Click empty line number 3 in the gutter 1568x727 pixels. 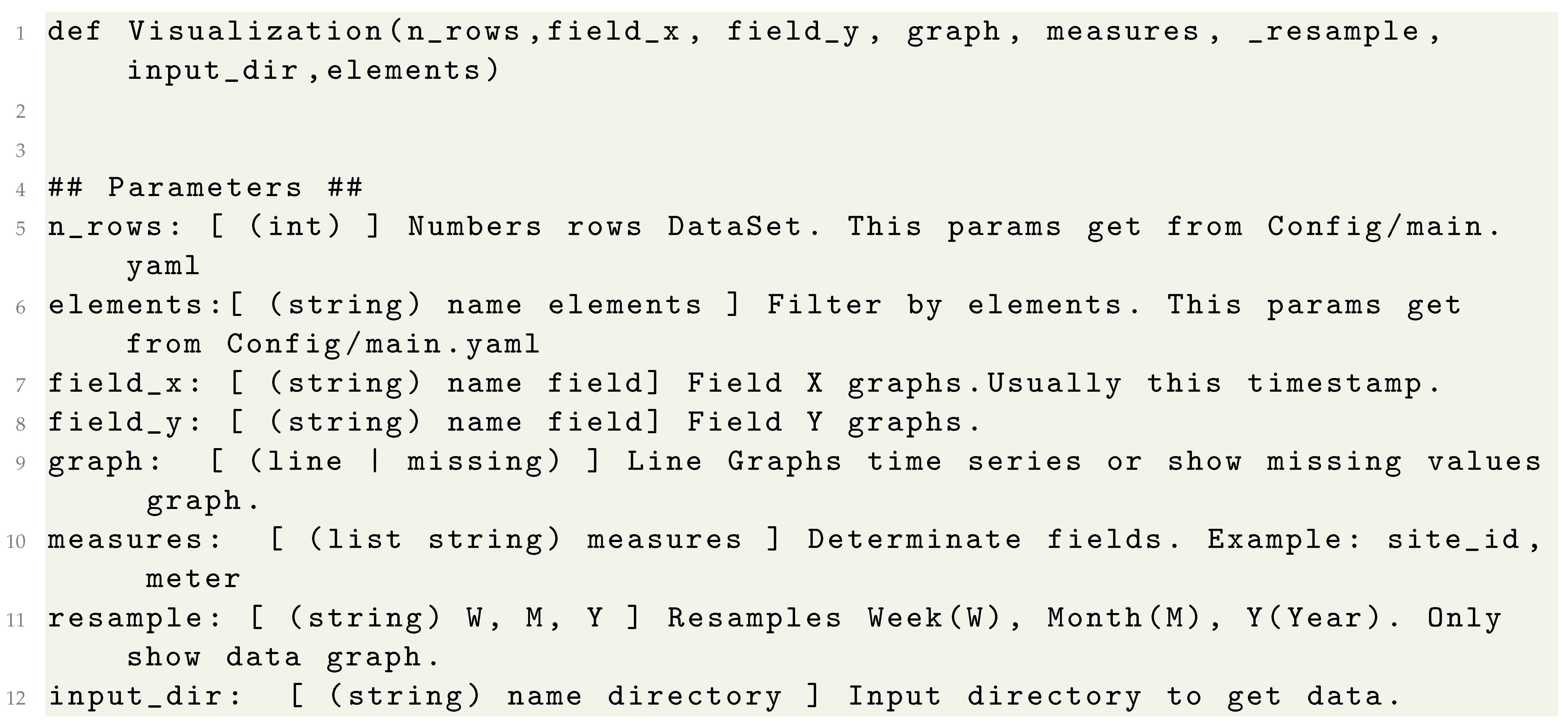21,150
